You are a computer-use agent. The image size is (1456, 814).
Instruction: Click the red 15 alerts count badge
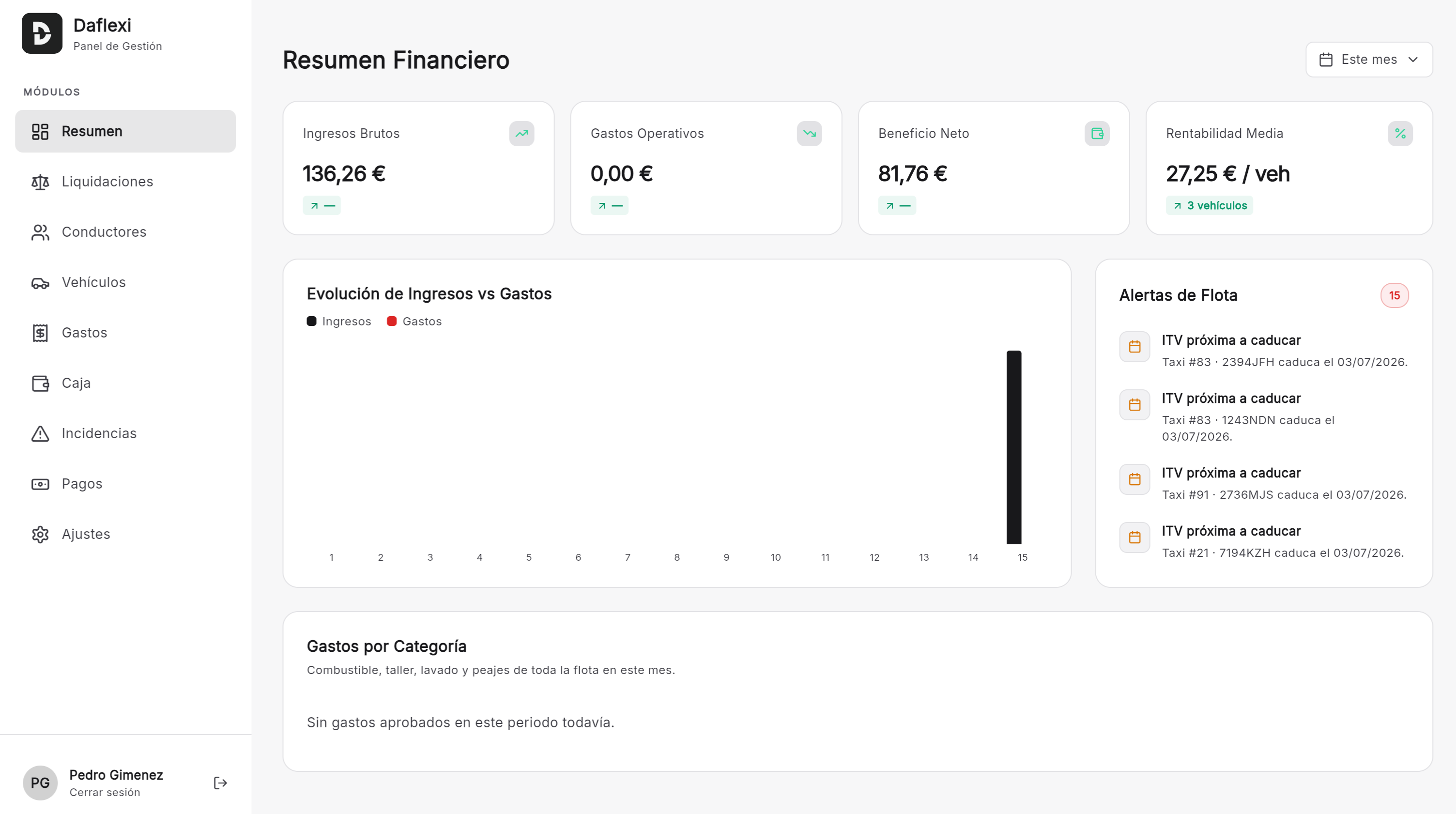(1394, 295)
